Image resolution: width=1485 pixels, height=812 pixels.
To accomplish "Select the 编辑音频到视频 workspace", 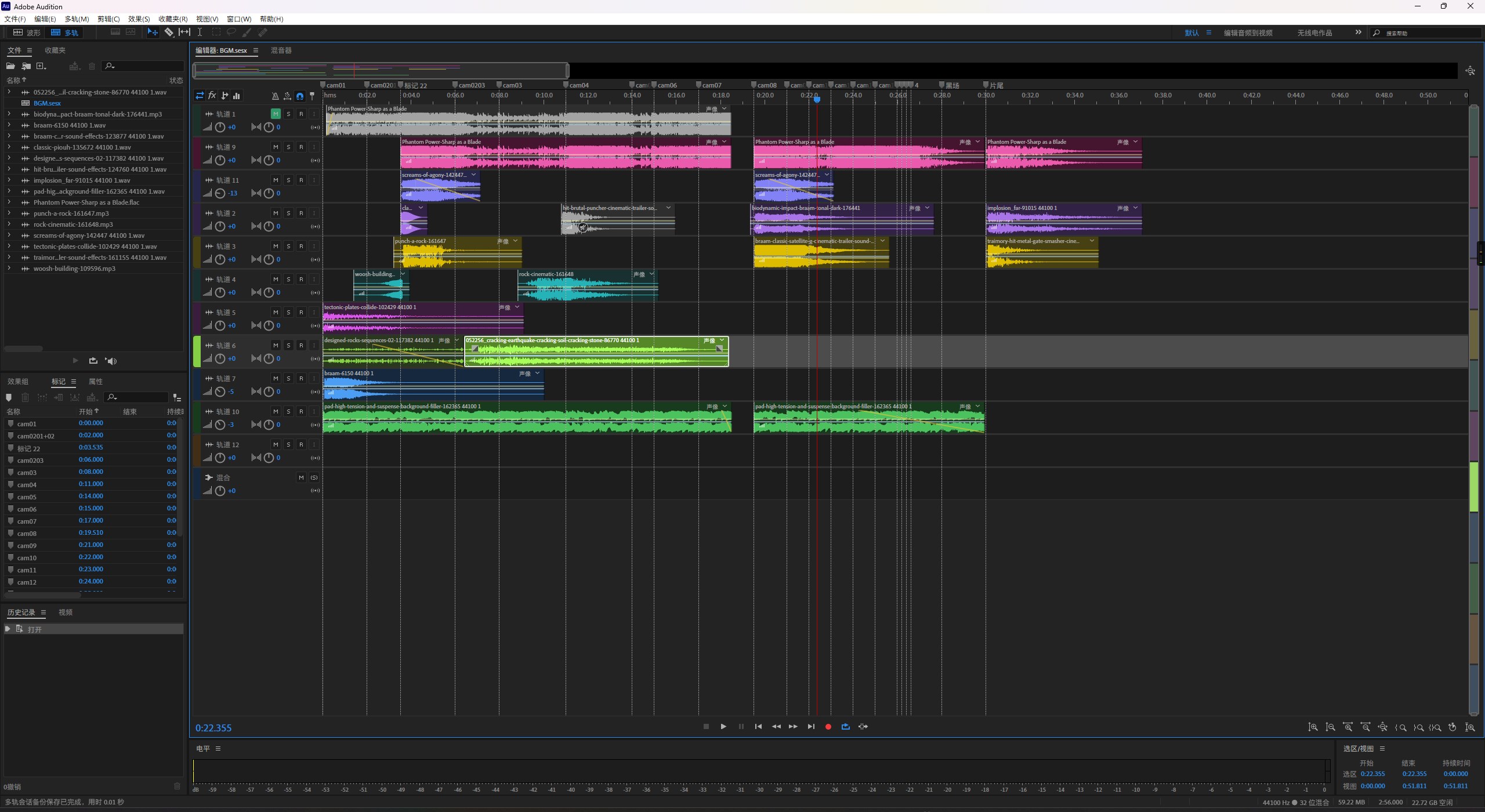I will coord(1248,33).
